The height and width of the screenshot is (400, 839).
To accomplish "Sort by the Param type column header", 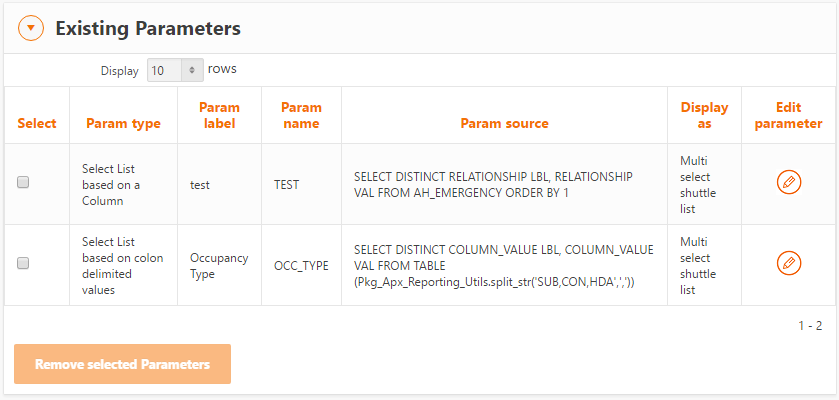I will coord(123,124).
